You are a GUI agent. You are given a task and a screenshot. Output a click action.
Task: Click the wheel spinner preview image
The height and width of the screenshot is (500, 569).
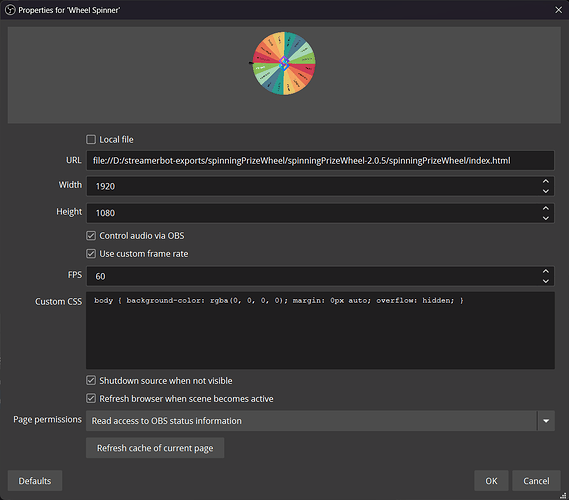[x=284, y=63]
